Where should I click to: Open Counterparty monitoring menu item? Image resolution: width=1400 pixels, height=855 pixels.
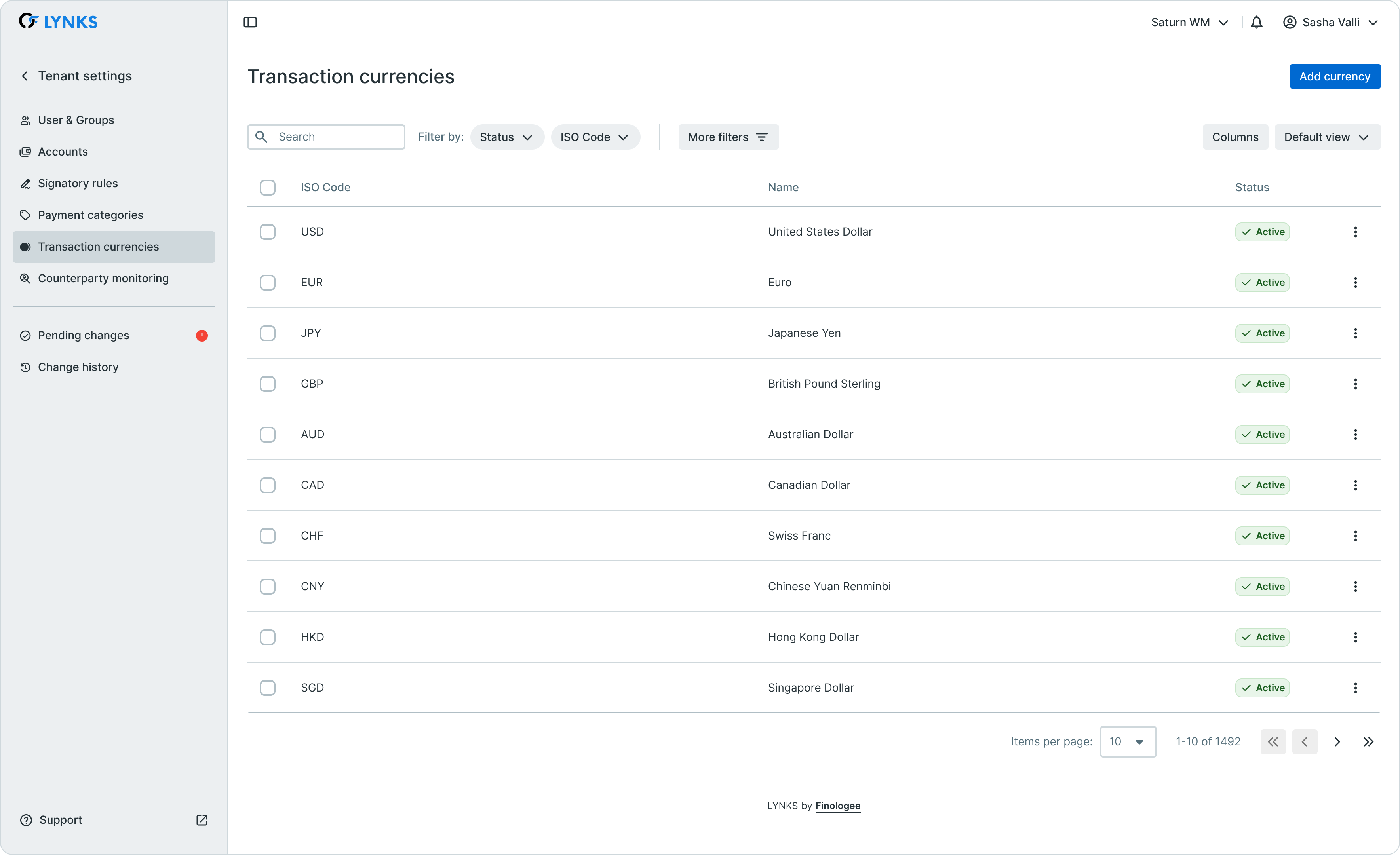coord(103,278)
